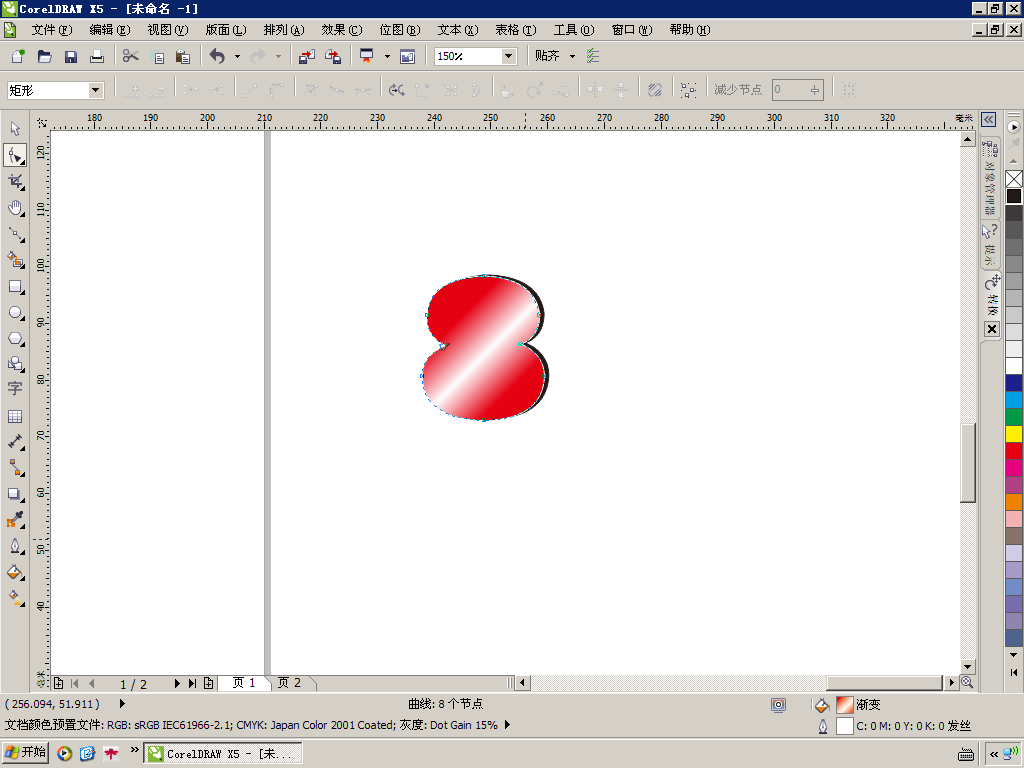
Task: Apply the no-fill crossed swatch
Action: tap(1014, 178)
